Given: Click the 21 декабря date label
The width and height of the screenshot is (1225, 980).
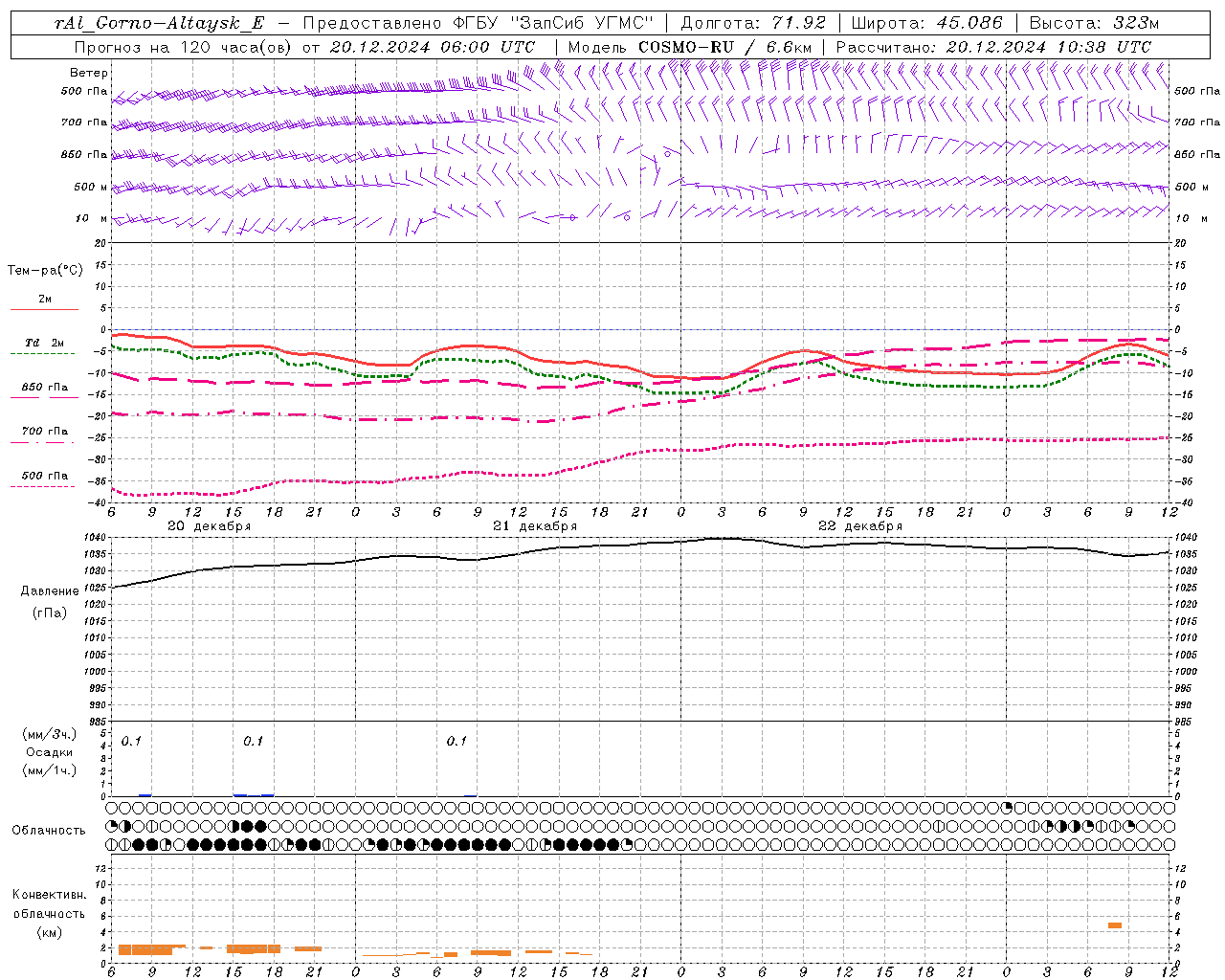Looking at the screenshot, I should pos(535,526).
